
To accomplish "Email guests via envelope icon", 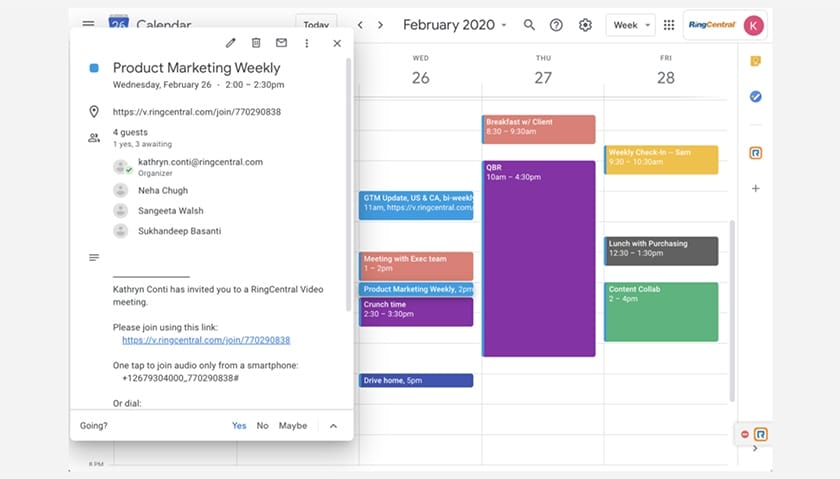I will (281, 43).
